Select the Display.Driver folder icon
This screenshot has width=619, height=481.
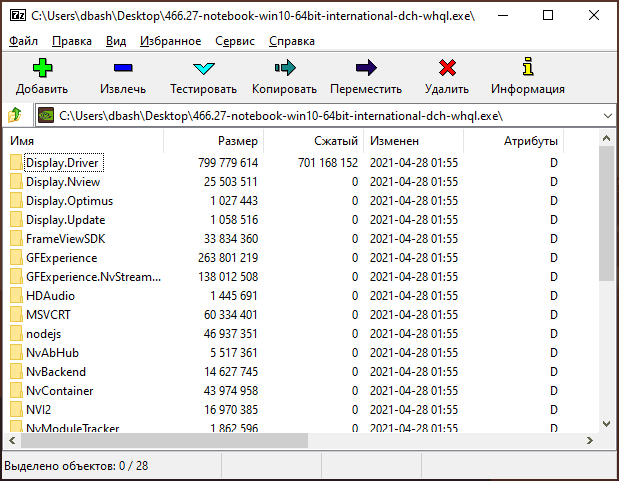pos(16,163)
